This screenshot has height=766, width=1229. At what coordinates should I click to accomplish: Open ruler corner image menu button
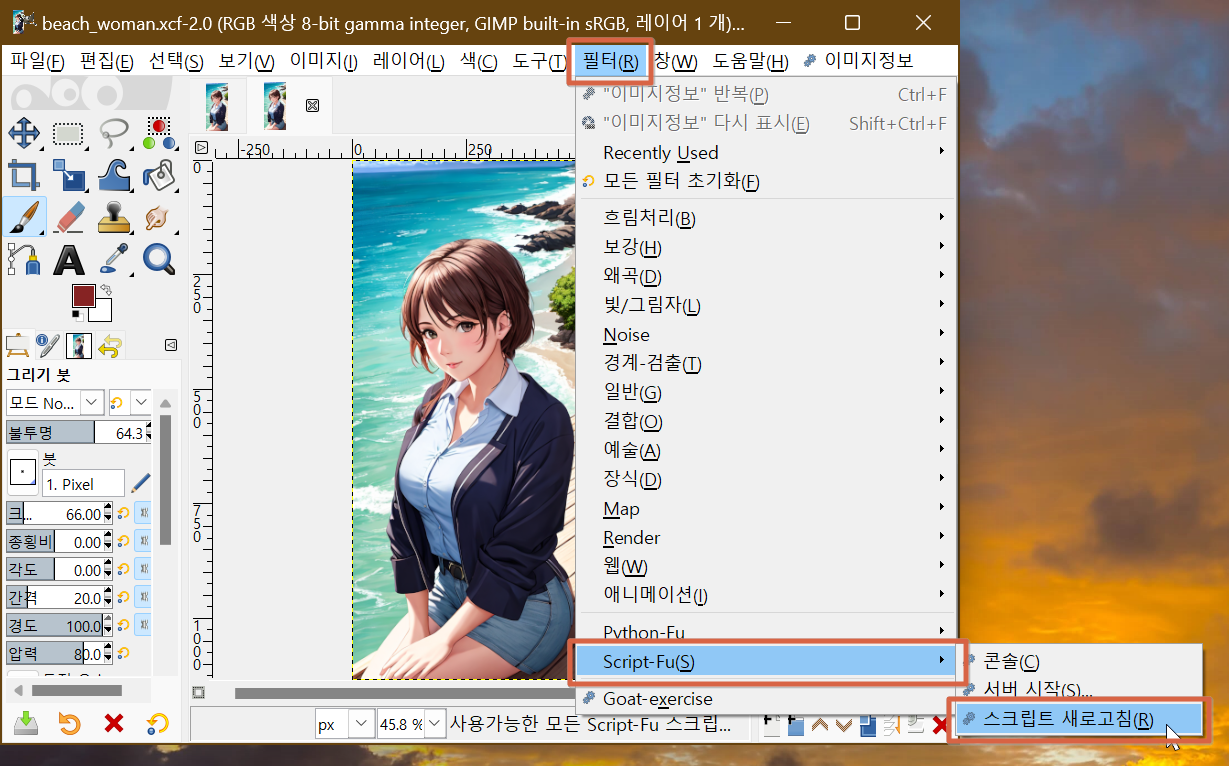tap(201, 148)
